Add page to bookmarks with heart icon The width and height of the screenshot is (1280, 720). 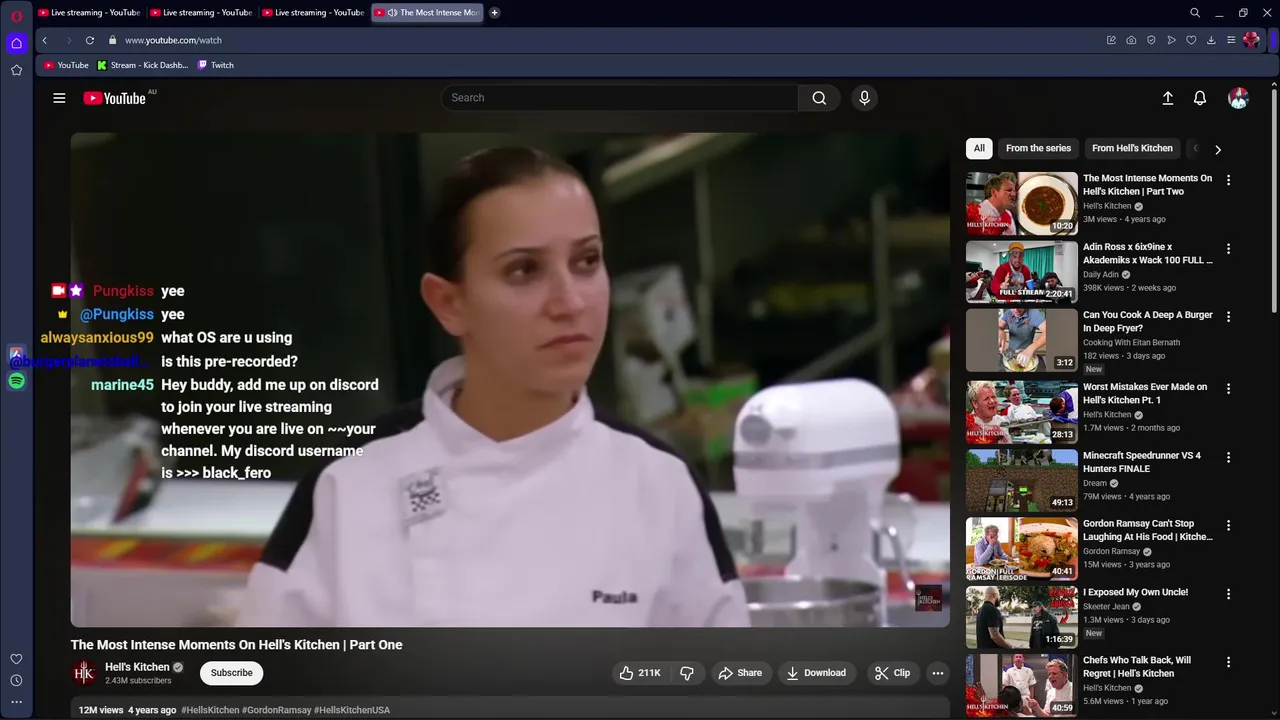[1191, 40]
